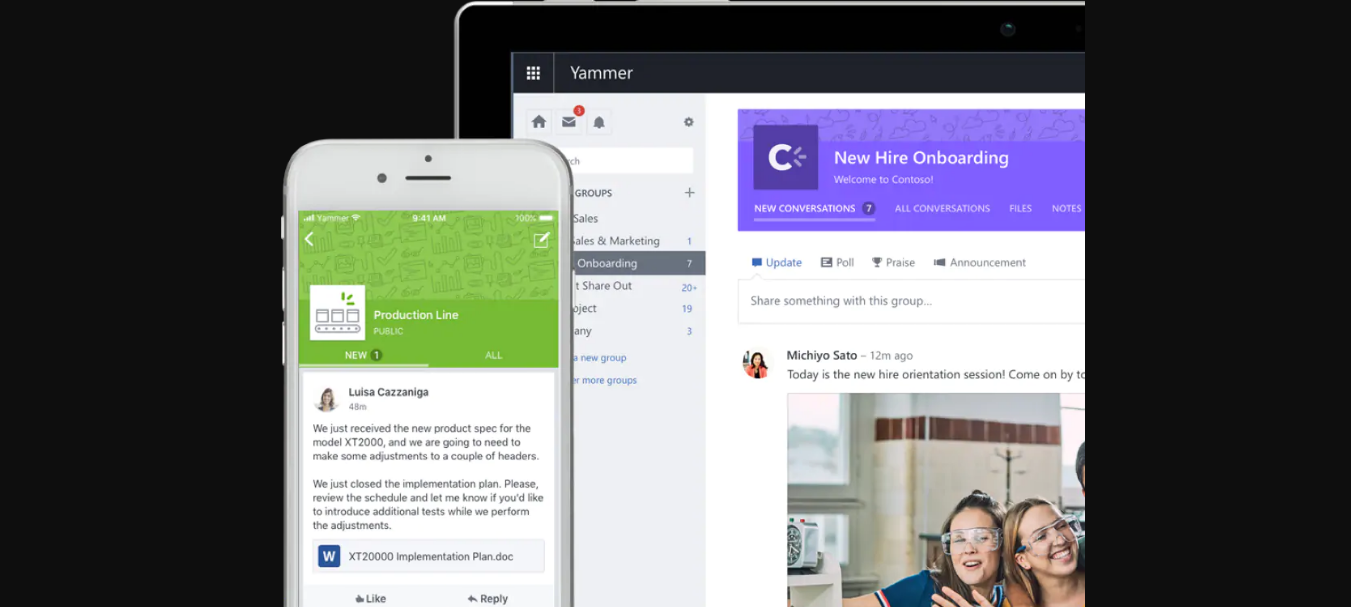Go to Yammer home icon
Viewport: 1351px width, 607px height.
[539, 122]
